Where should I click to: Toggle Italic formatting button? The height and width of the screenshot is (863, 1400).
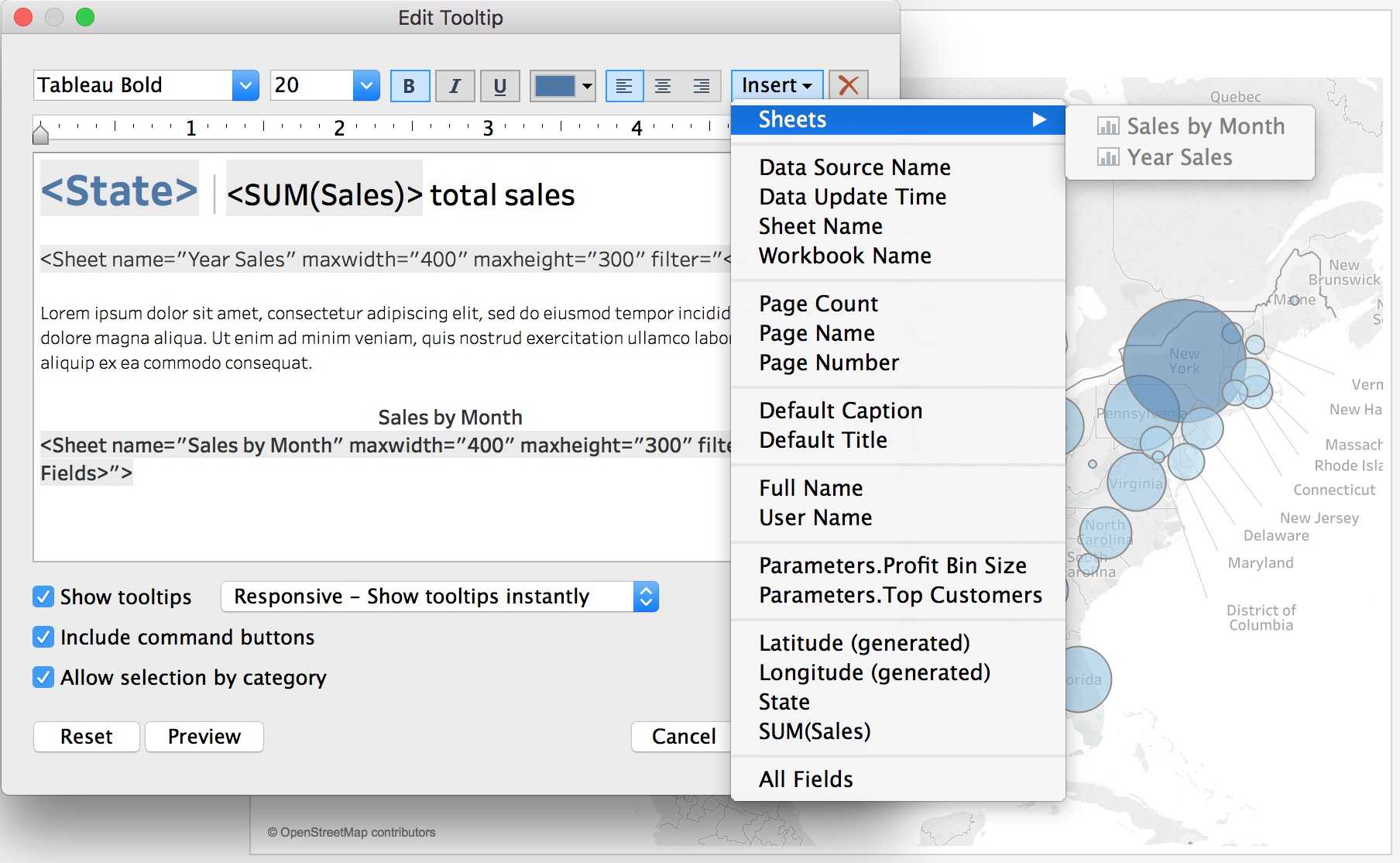point(455,85)
